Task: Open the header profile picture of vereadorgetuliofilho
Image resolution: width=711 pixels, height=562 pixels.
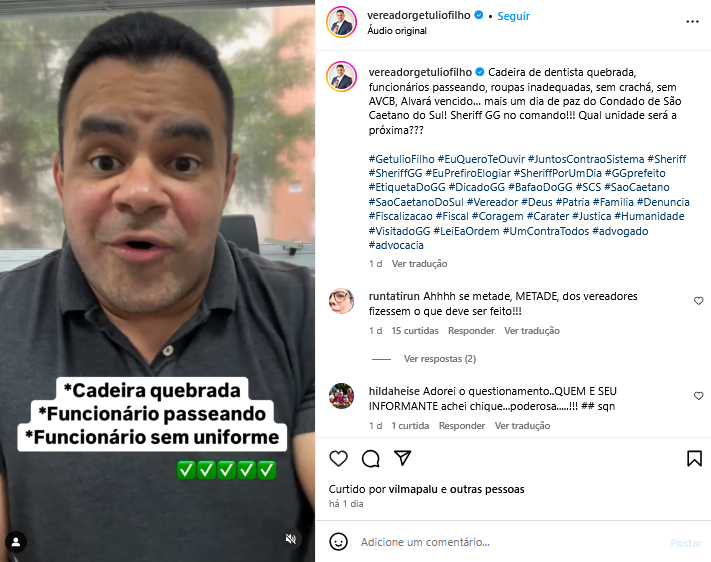Action: click(341, 22)
